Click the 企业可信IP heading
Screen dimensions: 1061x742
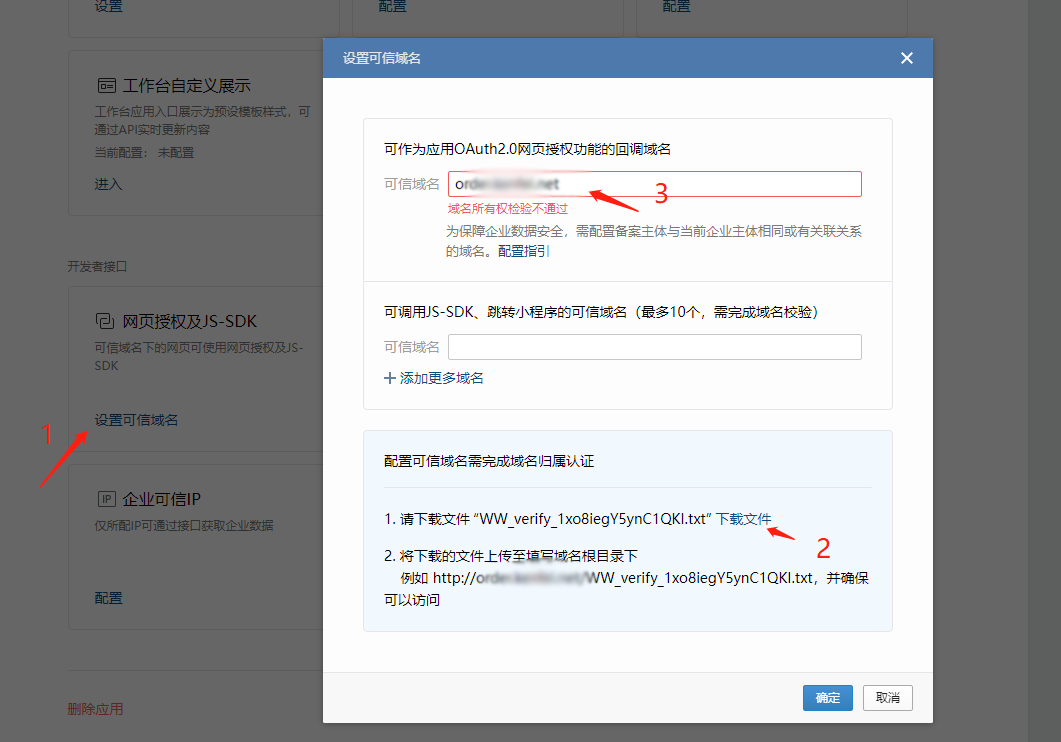pyautogui.click(x=161, y=499)
